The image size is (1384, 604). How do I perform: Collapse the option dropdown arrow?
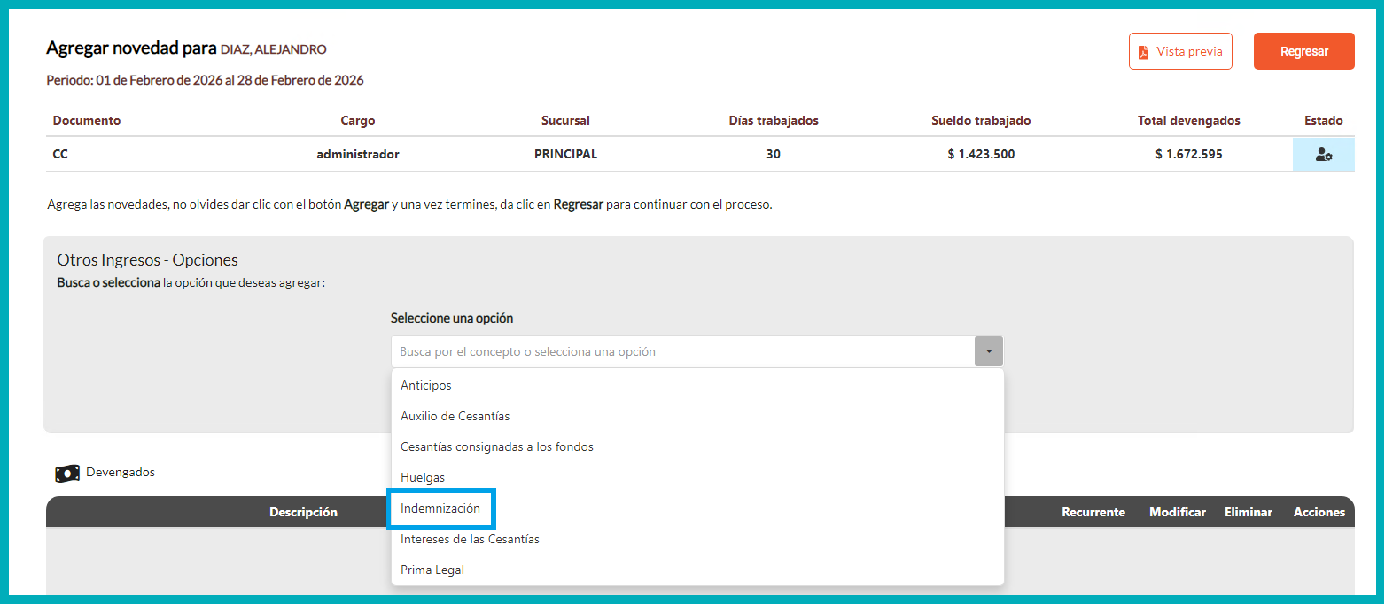(x=988, y=352)
